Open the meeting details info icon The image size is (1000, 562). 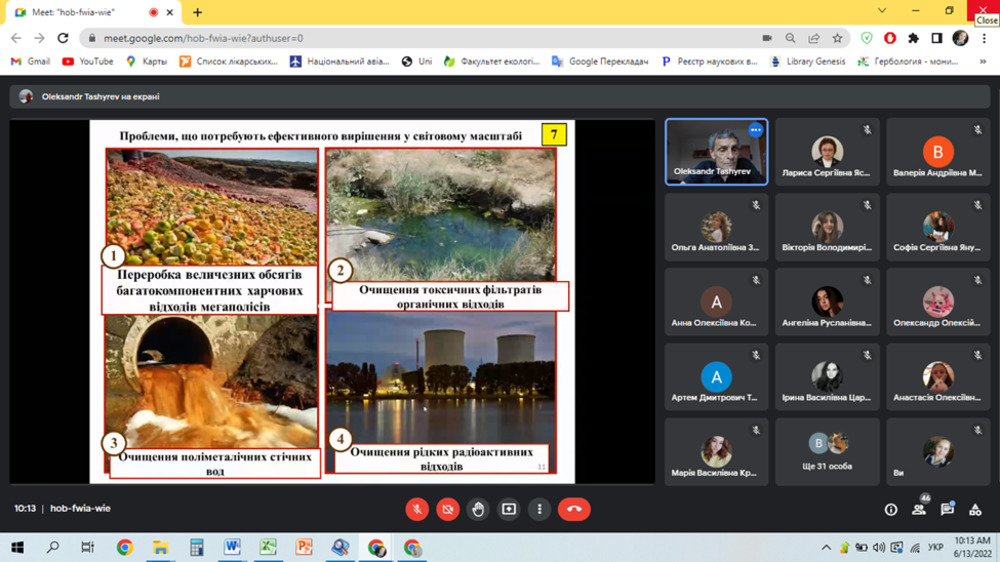pyautogui.click(x=891, y=509)
